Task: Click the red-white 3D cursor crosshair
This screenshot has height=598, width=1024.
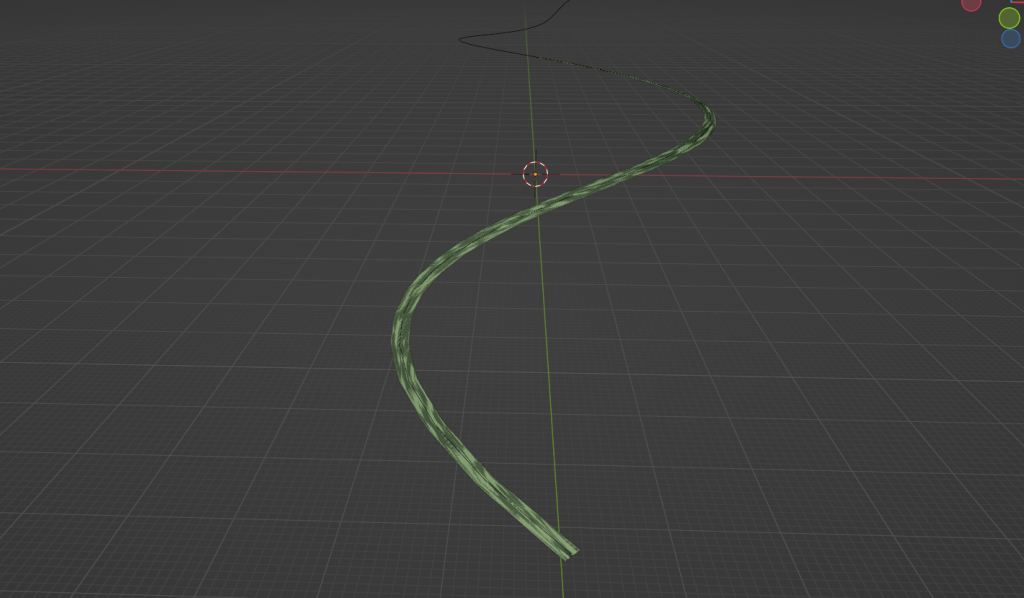Action: pyautogui.click(x=536, y=174)
